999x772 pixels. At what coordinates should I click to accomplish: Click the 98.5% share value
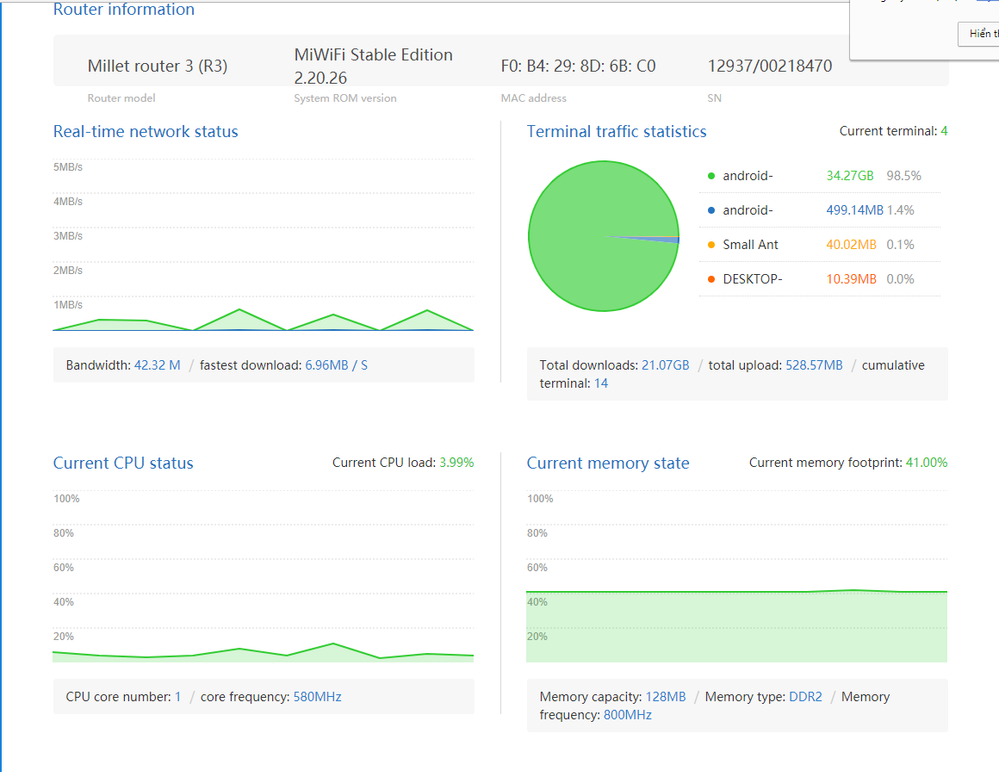pos(903,176)
